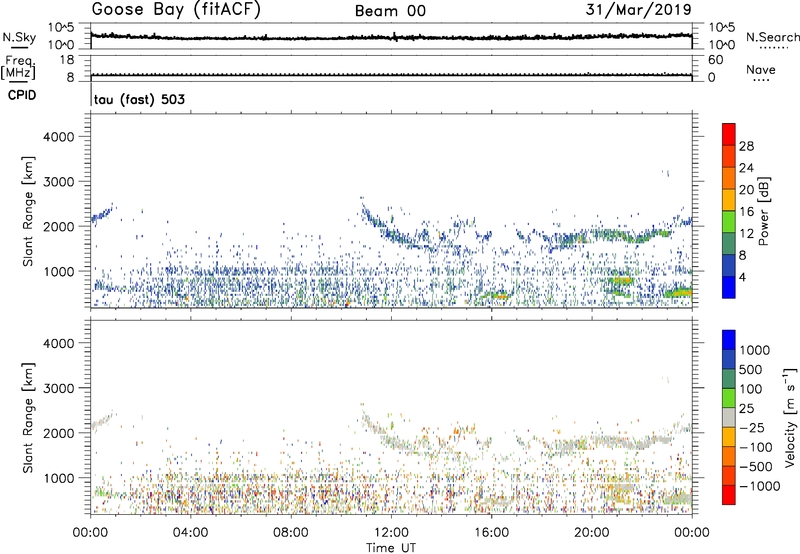Click the 'Slant Range [km]' label of the power panel
Screen dimensions: 800x554
click(x=28, y=211)
